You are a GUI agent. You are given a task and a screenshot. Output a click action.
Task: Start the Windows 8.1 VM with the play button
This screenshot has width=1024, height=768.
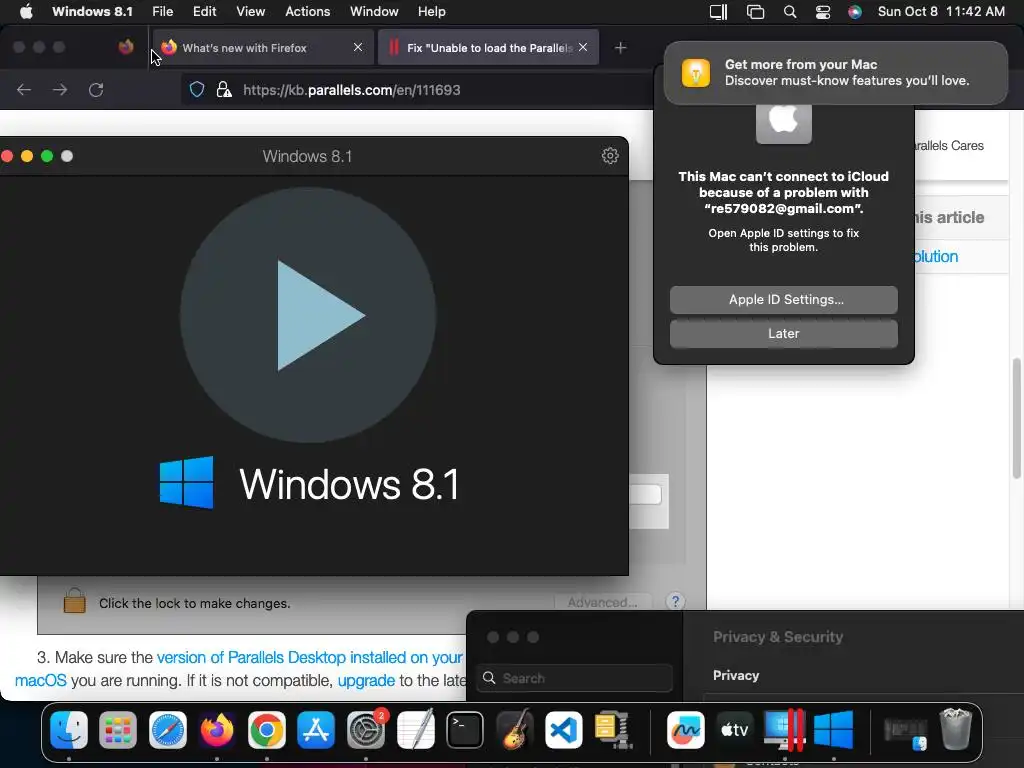pyautogui.click(x=308, y=315)
